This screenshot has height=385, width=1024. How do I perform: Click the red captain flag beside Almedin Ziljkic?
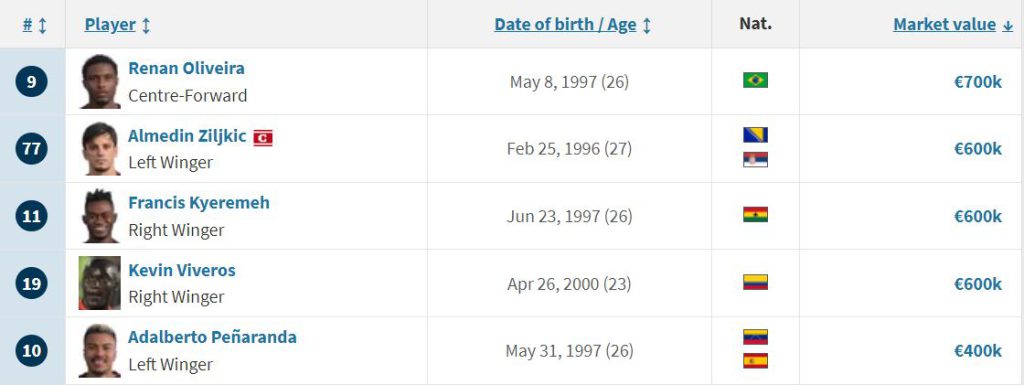click(x=263, y=138)
